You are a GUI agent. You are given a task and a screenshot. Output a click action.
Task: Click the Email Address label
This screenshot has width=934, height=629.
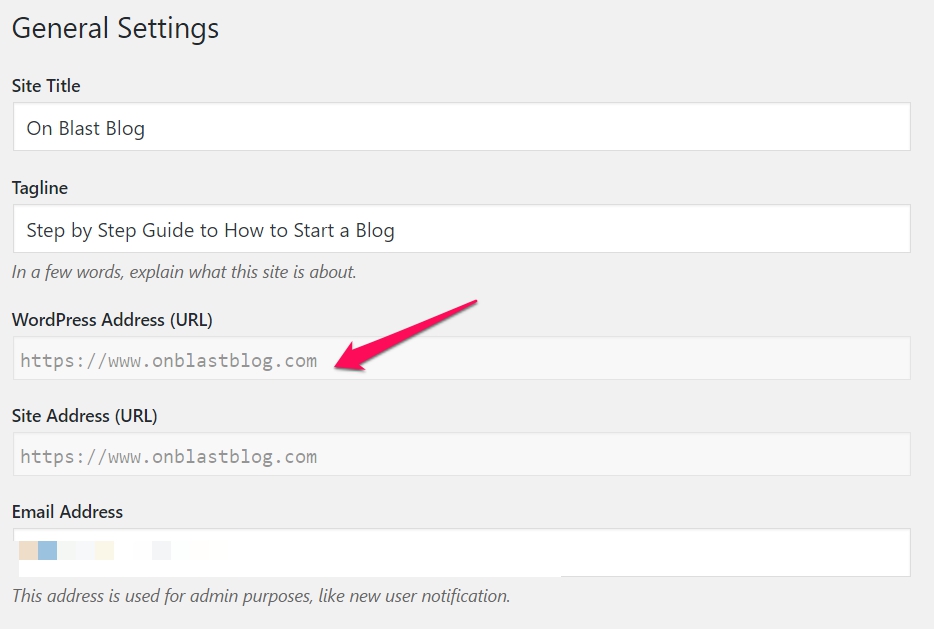67,512
